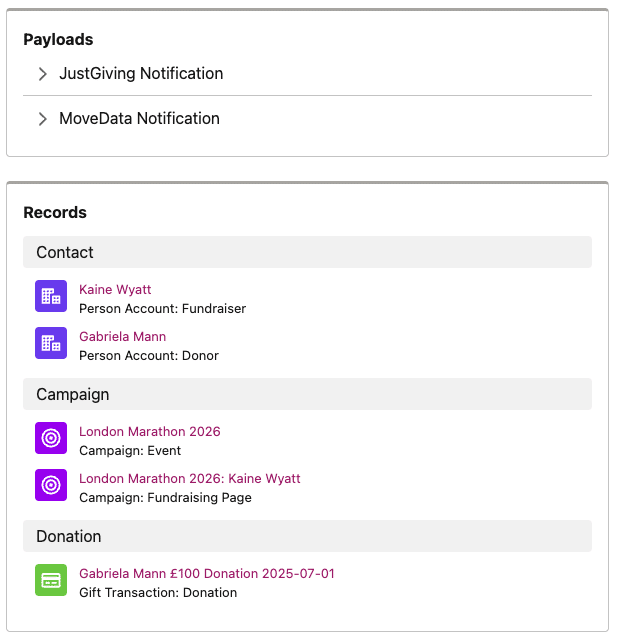Viewport: 619px width, 642px height.
Task: Open the Kaine Wyatt contact link
Action: (x=115, y=290)
